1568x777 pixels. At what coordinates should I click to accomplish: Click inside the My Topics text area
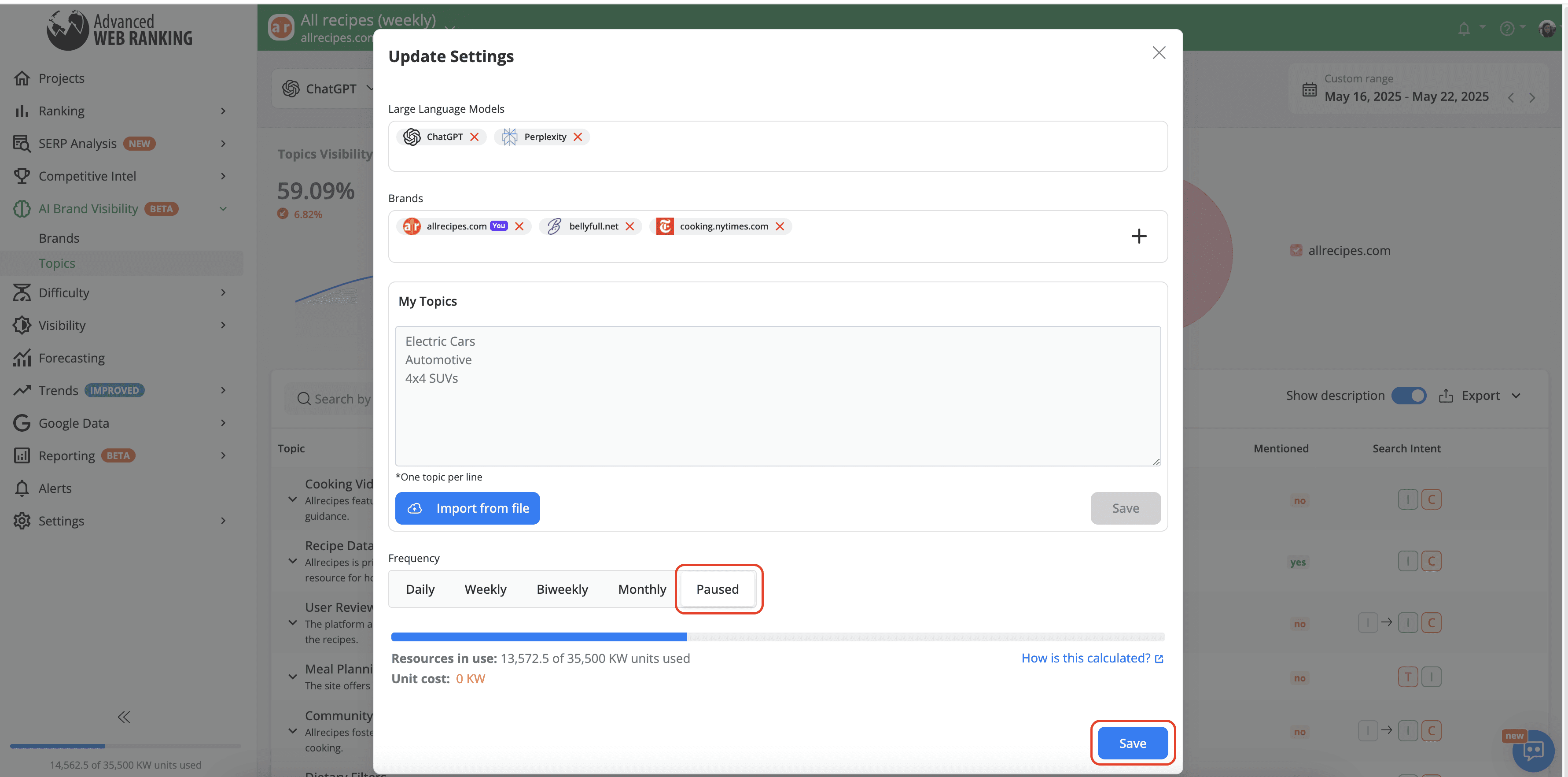[777, 396]
